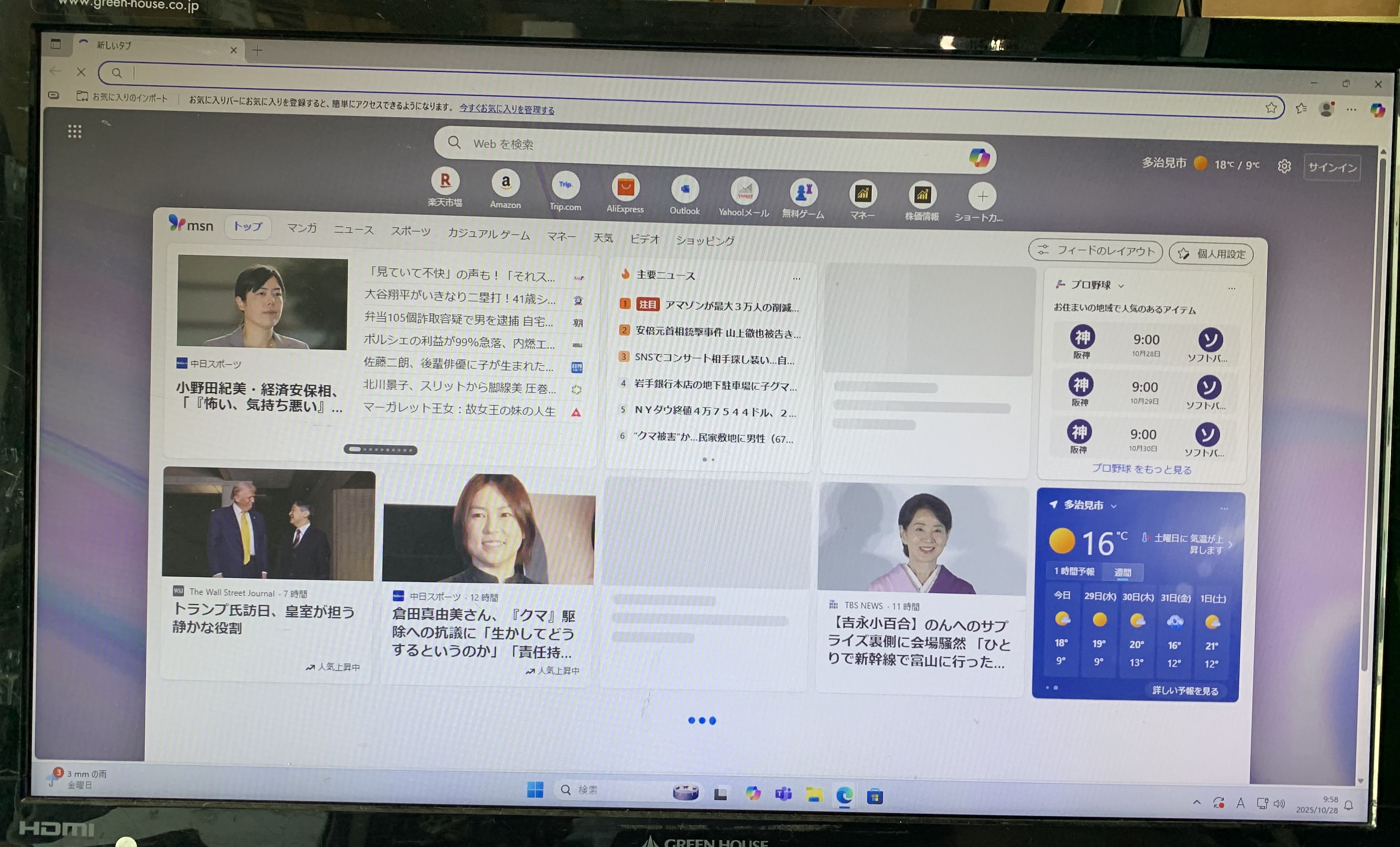Select the スポーツ tab in msn
1400x847 pixels.
click(410, 231)
